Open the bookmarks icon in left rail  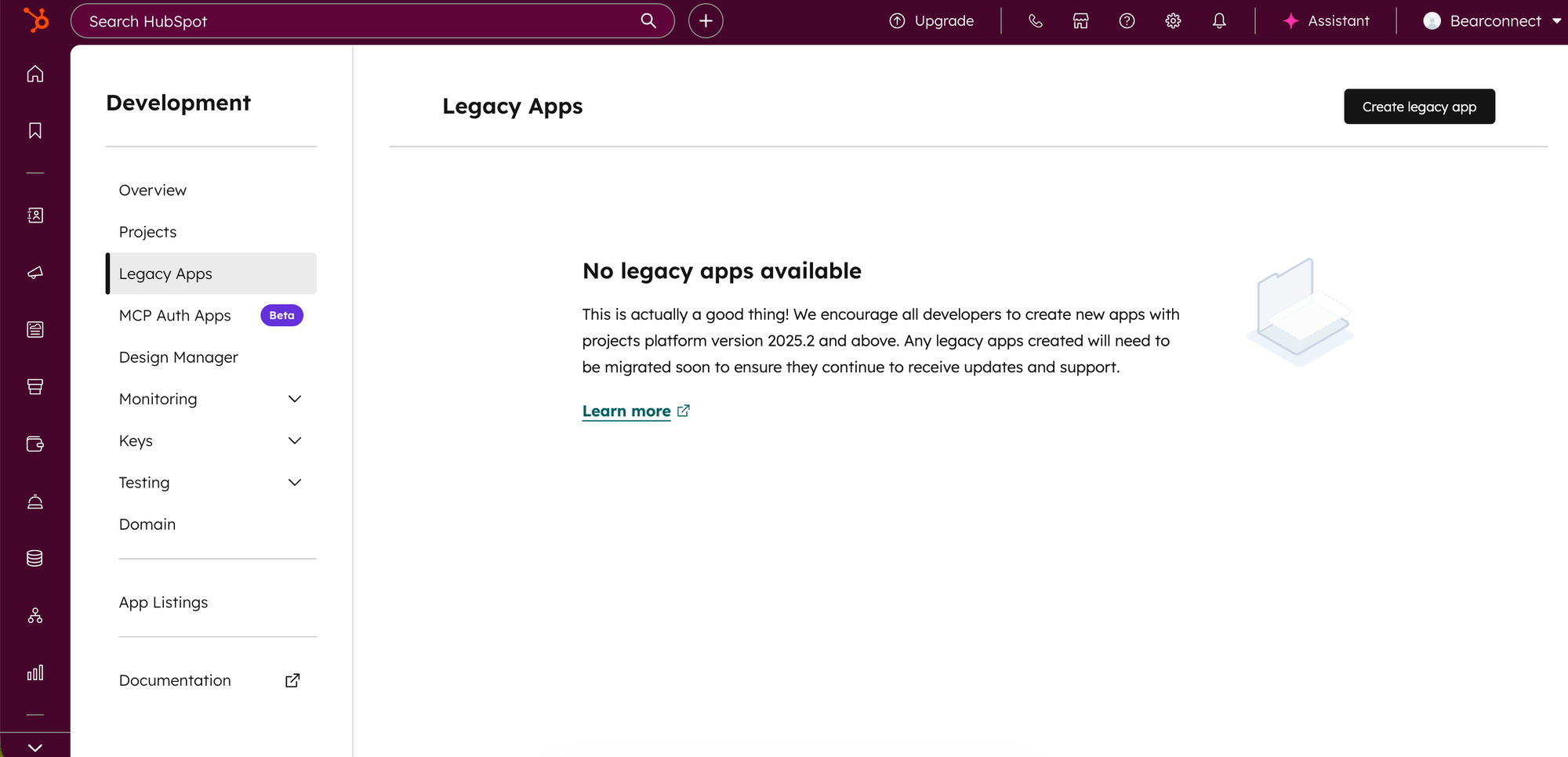(x=35, y=131)
